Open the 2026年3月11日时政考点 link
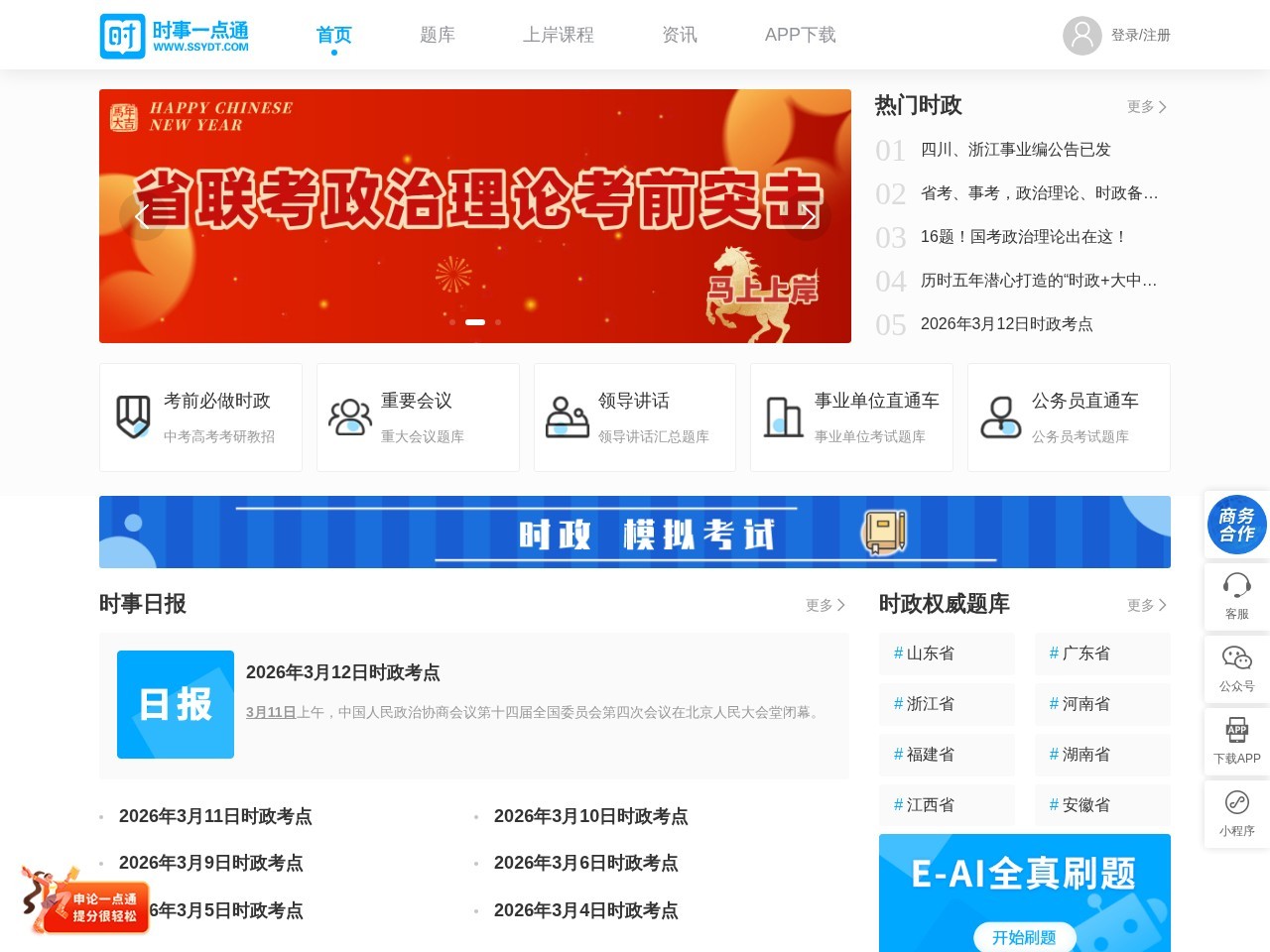The height and width of the screenshot is (952, 1270). point(216,816)
